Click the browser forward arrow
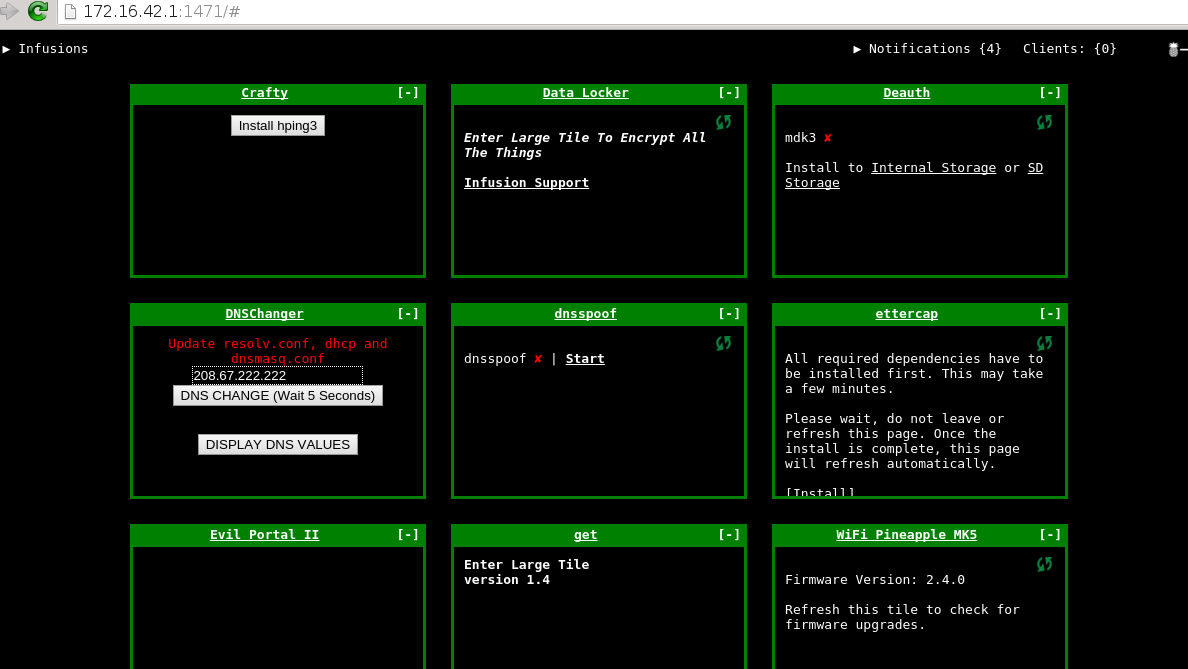 [x=9, y=11]
